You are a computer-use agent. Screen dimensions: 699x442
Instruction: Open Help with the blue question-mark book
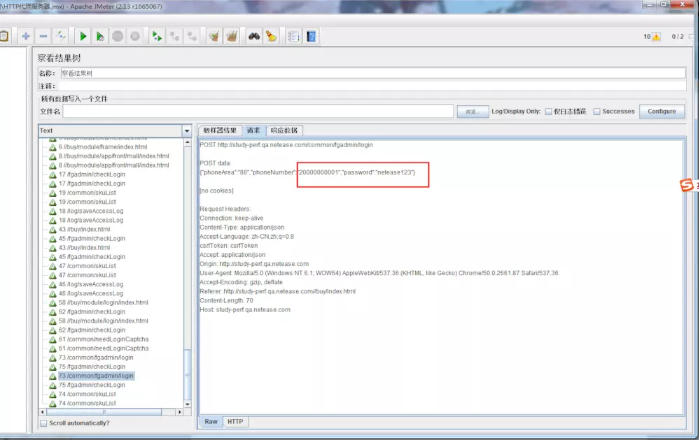(311, 36)
